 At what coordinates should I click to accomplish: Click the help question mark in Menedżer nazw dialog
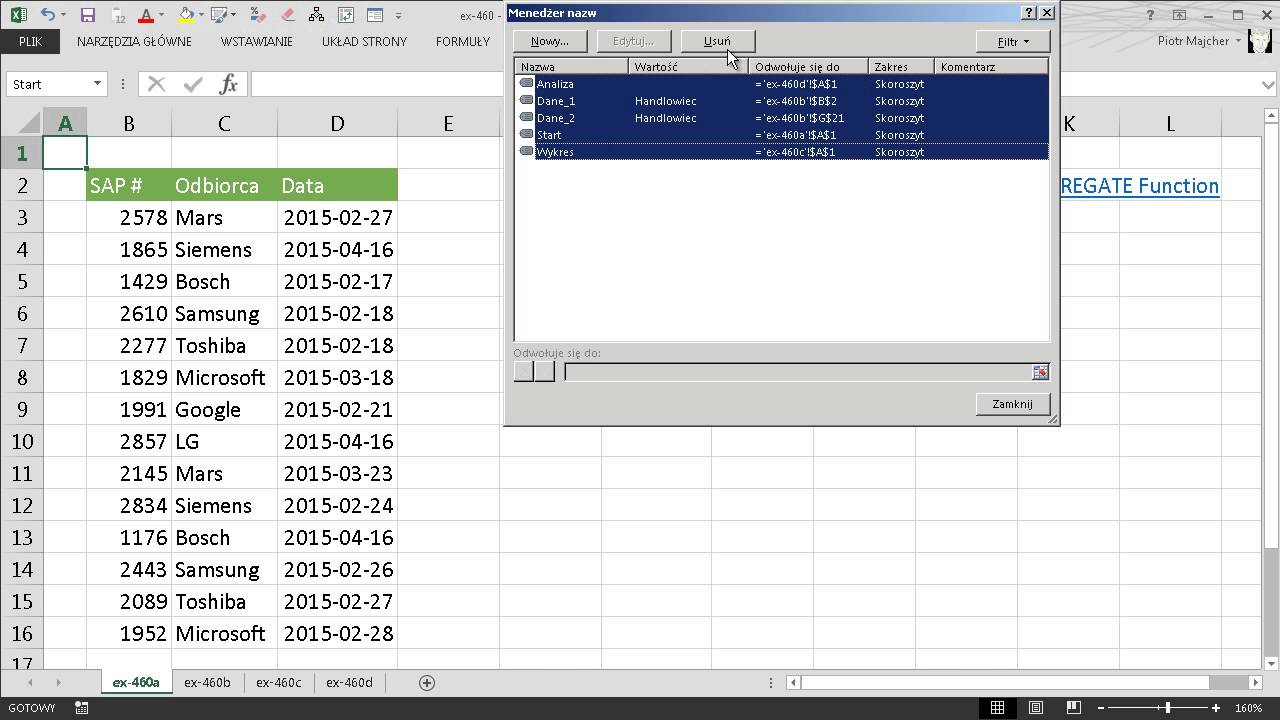tap(1029, 13)
